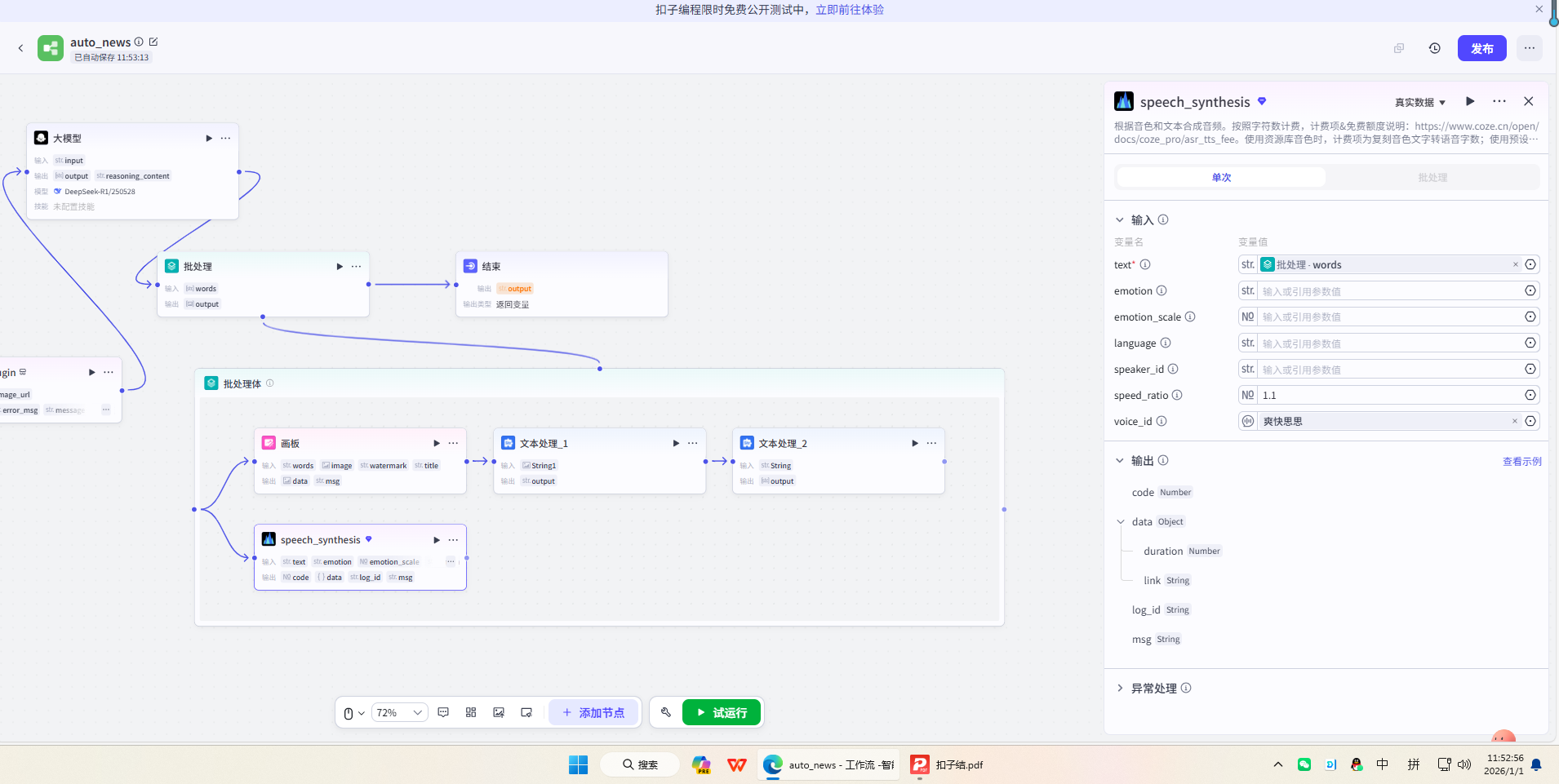Image resolution: width=1559 pixels, height=784 pixels.
Task: Click the speaker_id input field
Action: (x=1389, y=369)
